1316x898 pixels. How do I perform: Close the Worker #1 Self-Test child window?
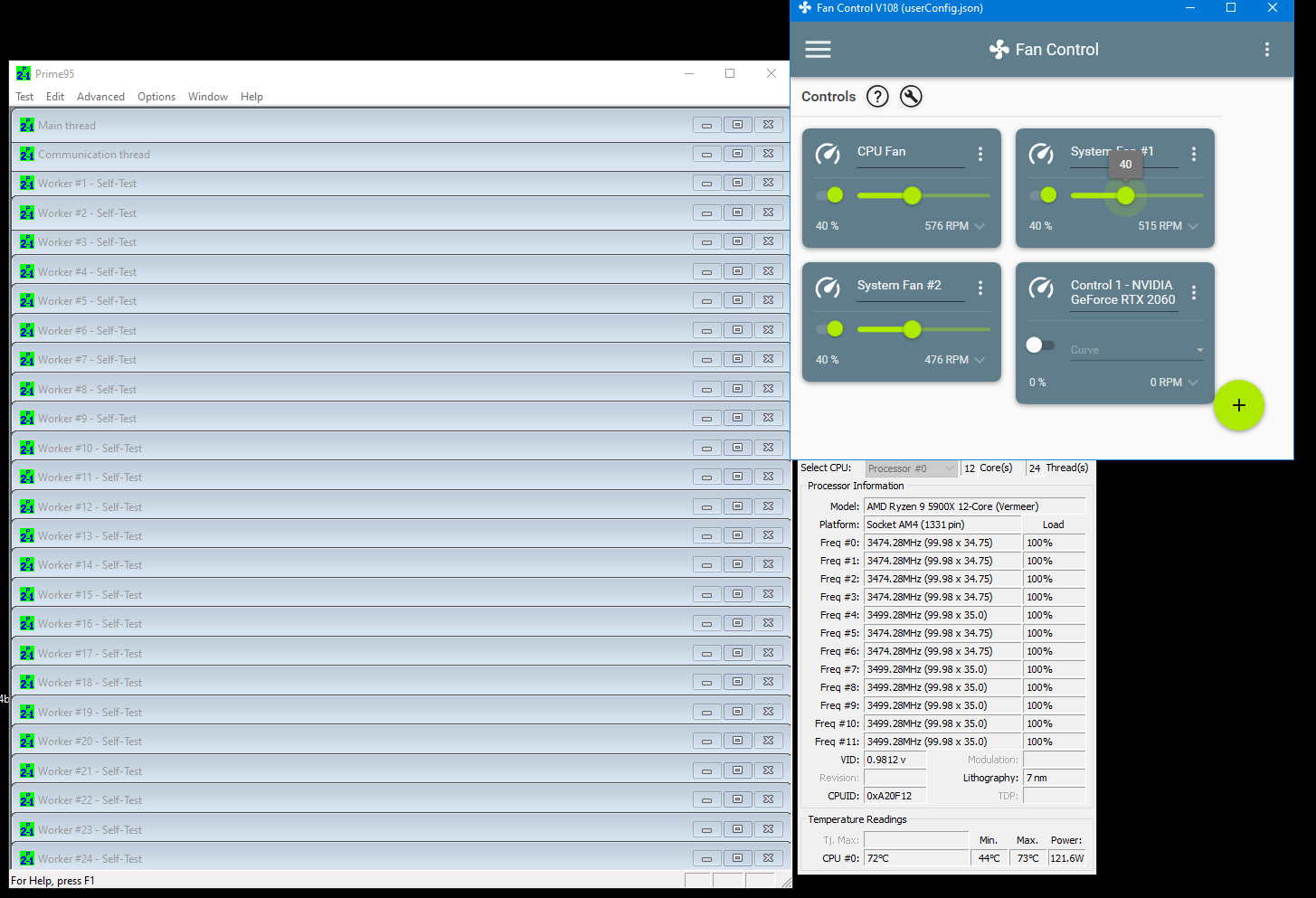point(768,183)
